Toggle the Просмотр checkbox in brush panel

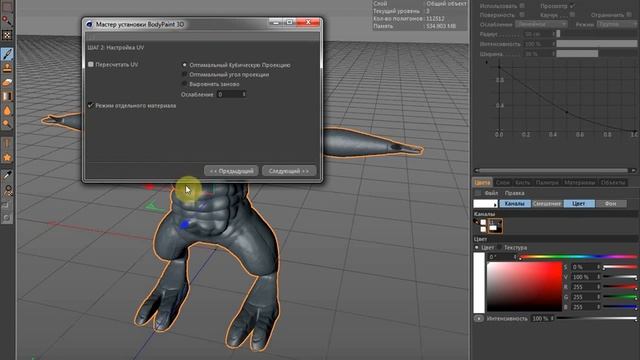[x=572, y=6]
